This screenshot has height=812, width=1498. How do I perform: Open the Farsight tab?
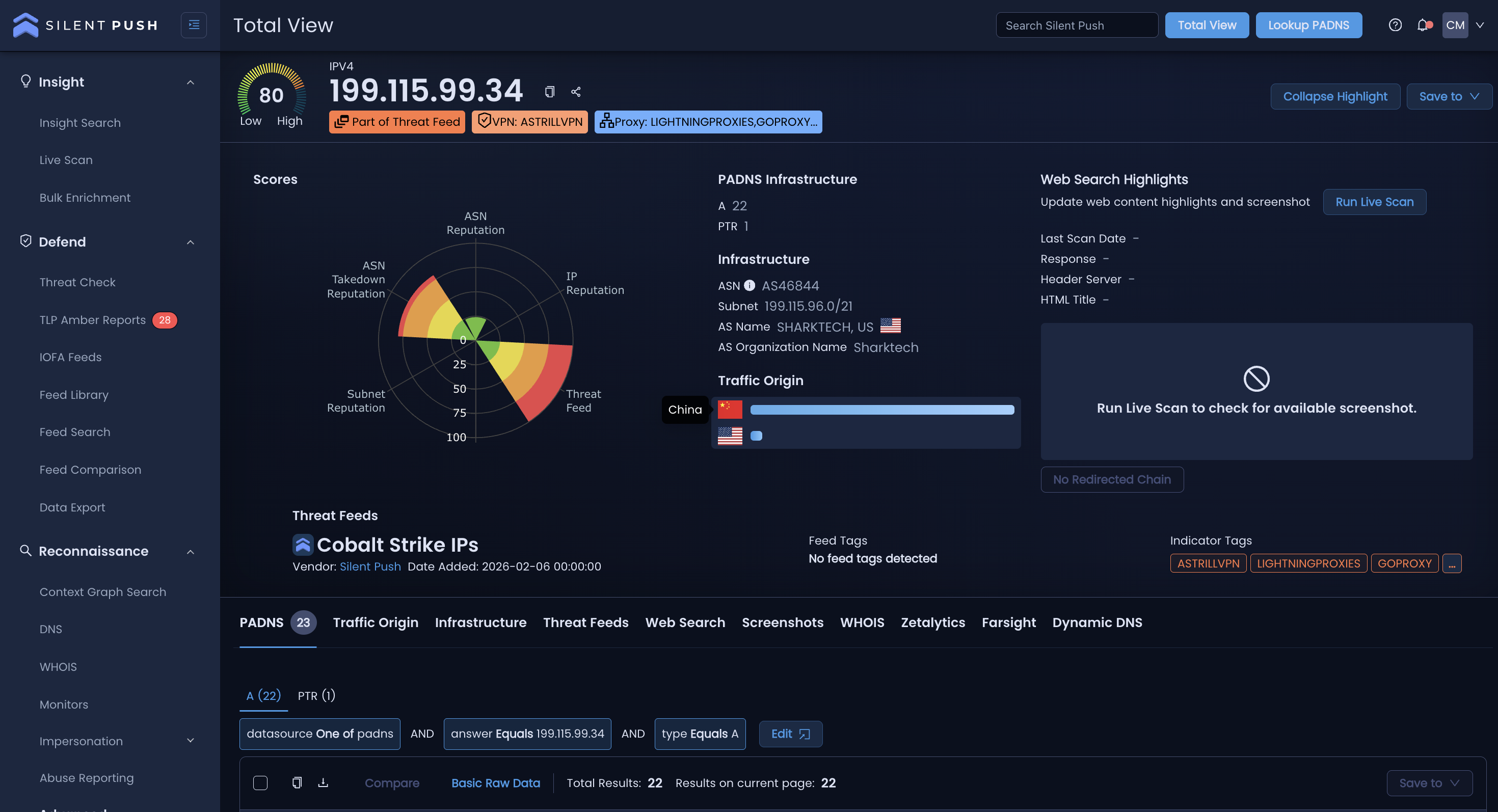click(1008, 622)
